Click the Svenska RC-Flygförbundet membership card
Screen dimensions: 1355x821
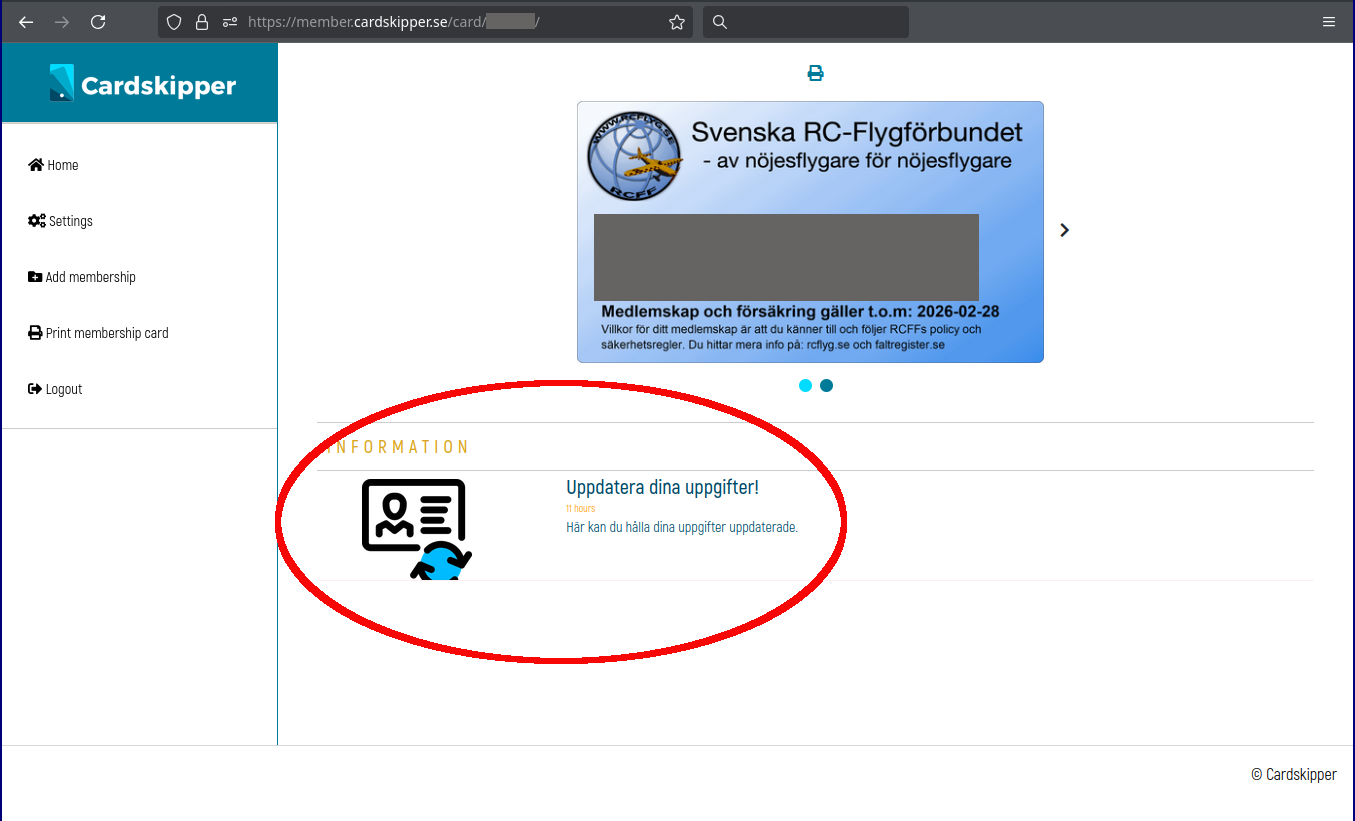coord(810,232)
